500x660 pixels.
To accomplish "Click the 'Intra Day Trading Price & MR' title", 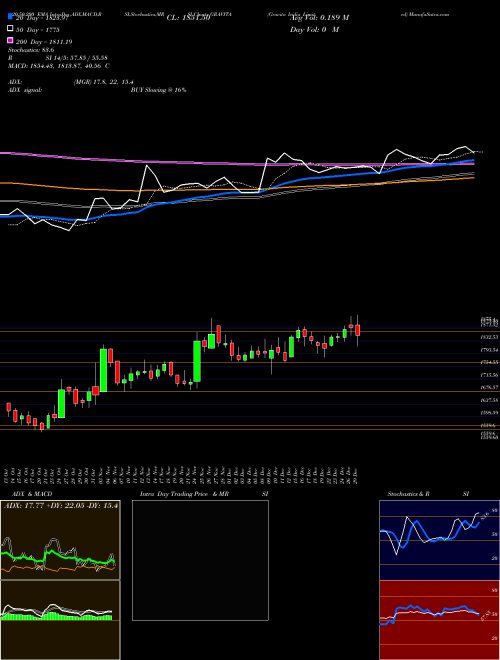I will 184,494.
